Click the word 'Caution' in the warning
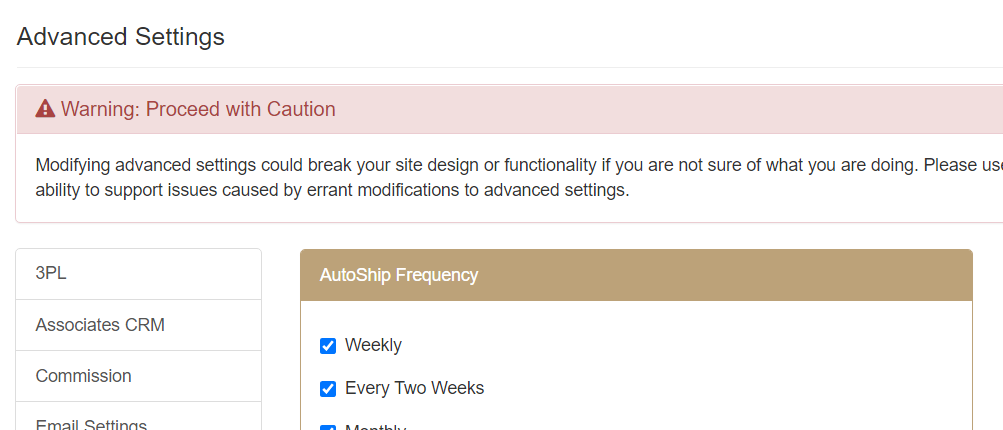The image size is (1003, 430). [301, 109]
